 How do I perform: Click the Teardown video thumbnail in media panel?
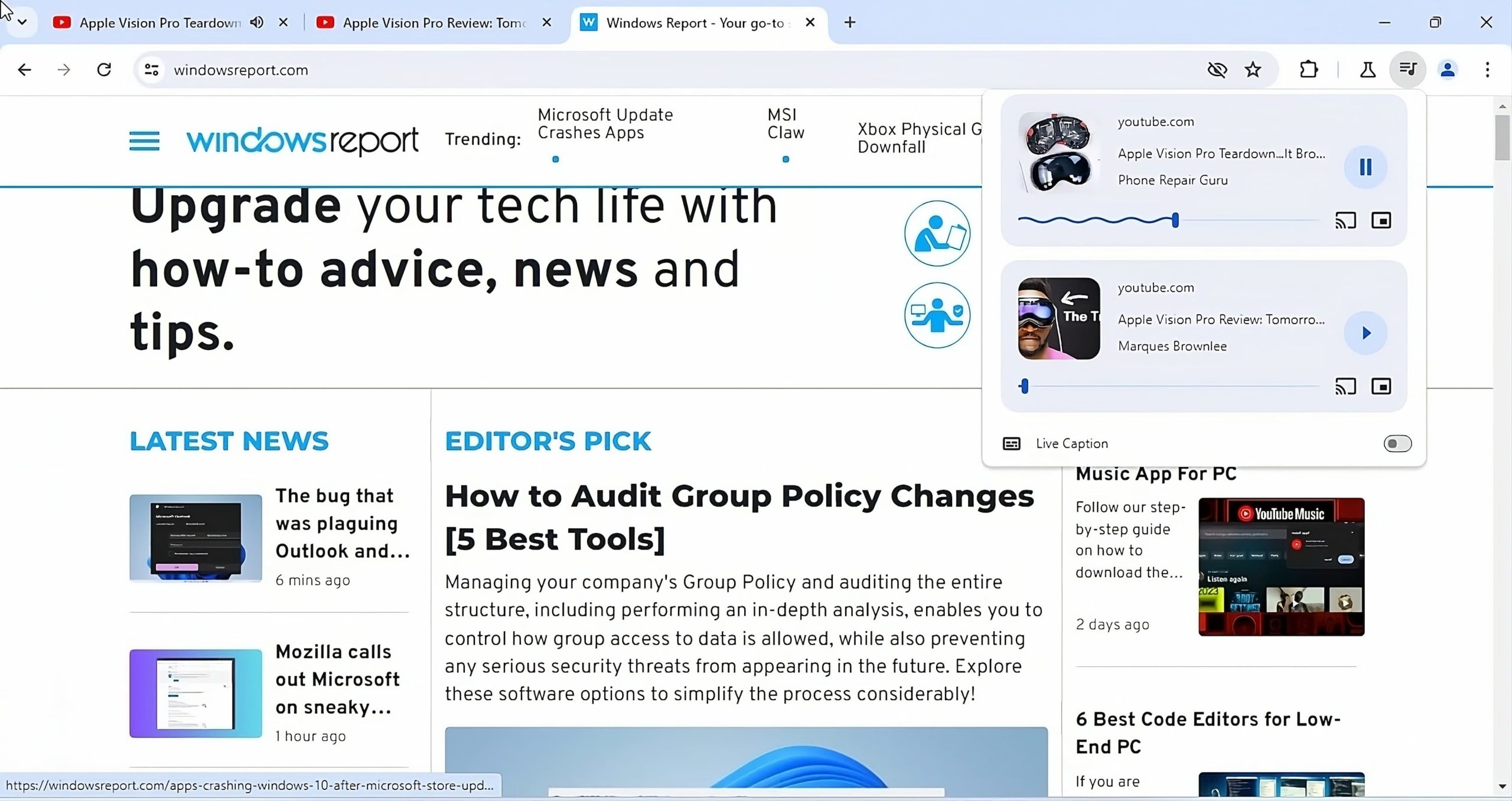[x=1059, y=153]
